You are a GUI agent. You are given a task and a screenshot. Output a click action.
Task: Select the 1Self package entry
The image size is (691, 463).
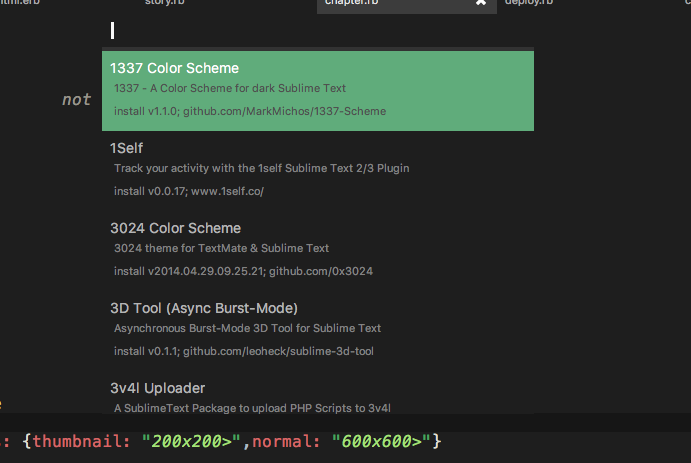tap(318, 170)
